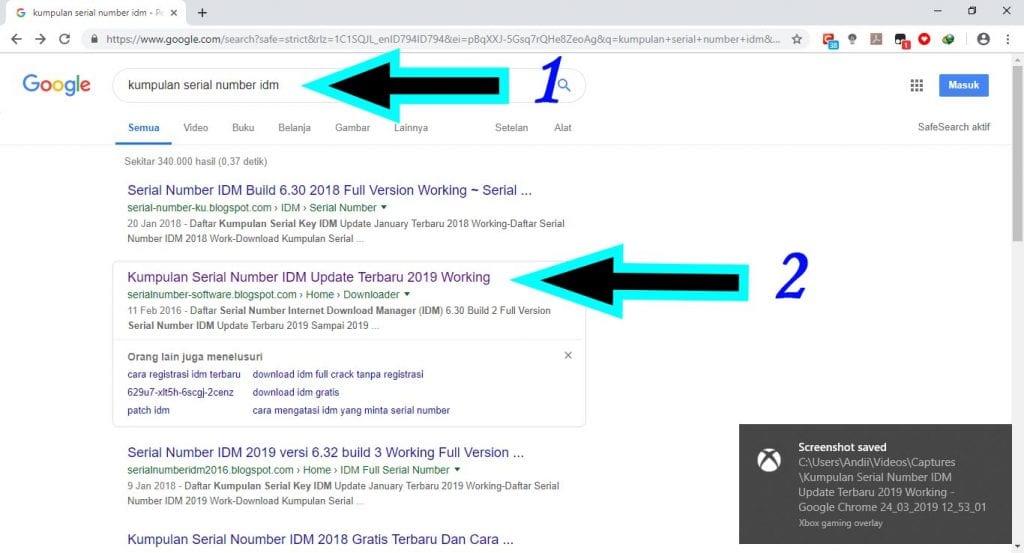Expand options arrow for serialnumberidm2016.blogspot.com result

(x=457, y=469)
